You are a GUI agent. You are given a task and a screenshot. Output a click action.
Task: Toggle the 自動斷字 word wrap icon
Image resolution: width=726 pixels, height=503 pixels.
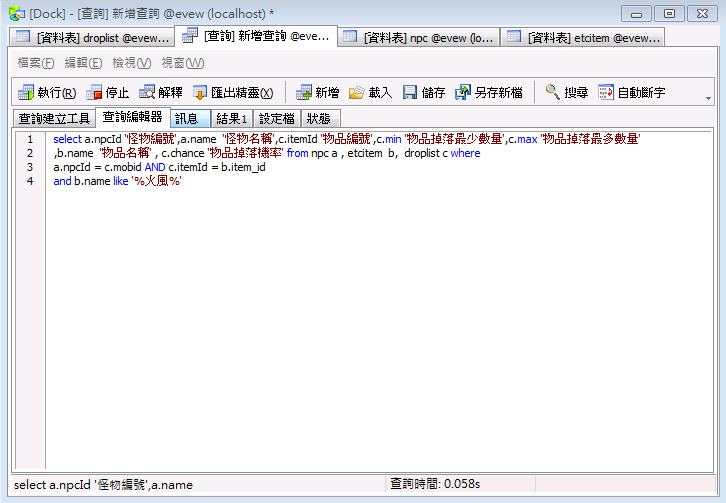[x=606, y=93]
